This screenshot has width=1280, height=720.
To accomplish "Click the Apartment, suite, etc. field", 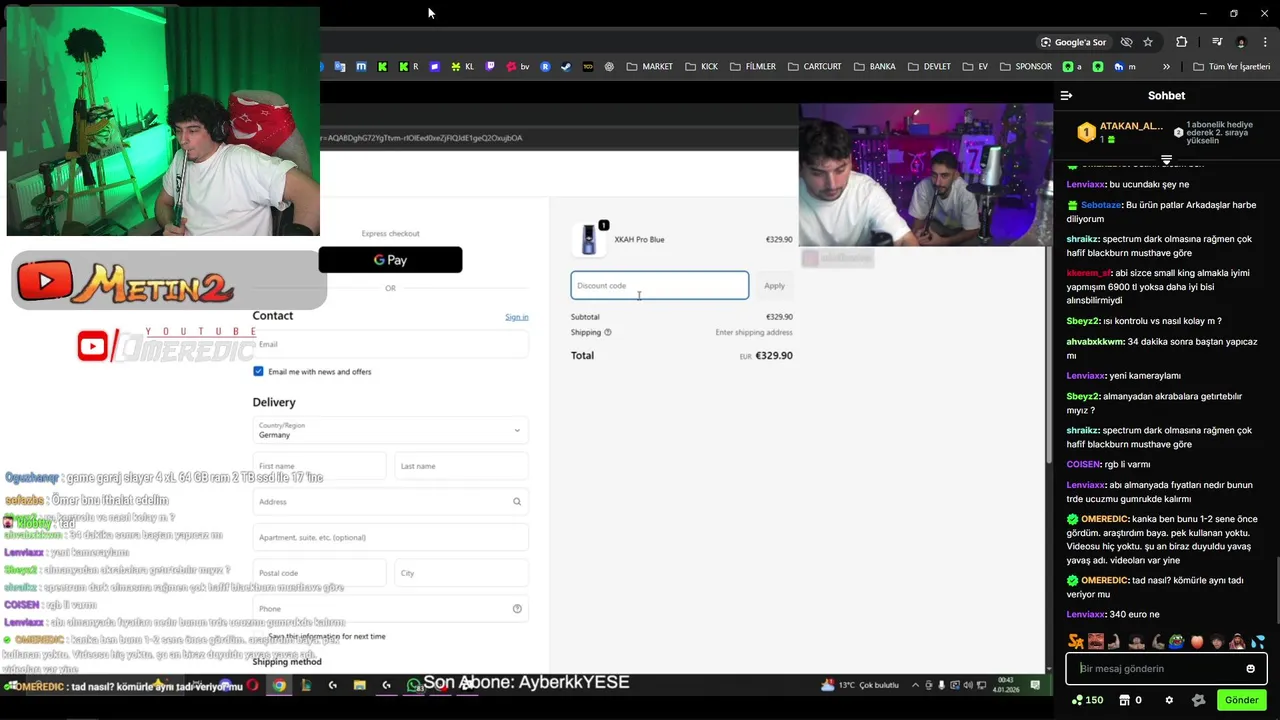I will tap(390, 537).
